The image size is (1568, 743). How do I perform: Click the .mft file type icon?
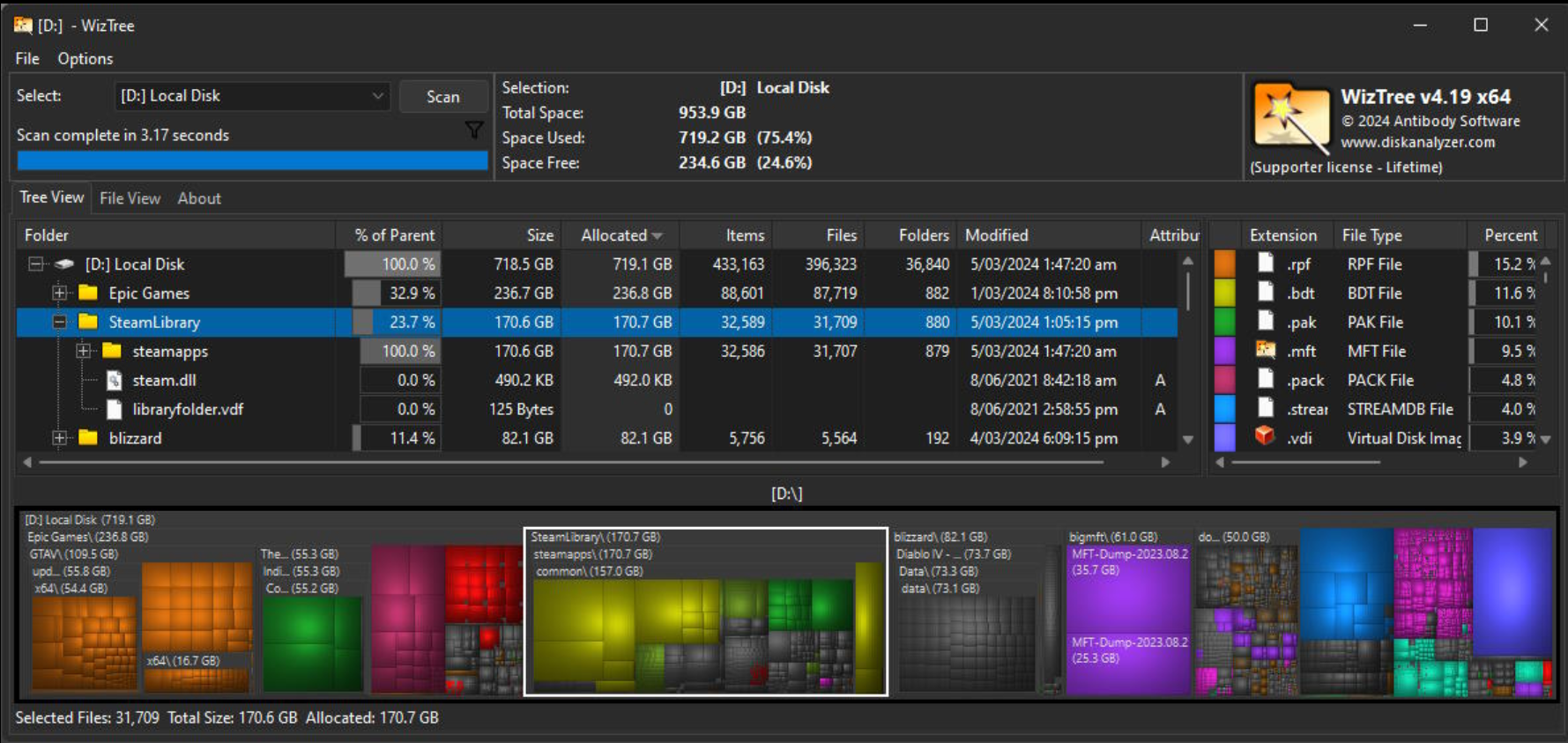point(1266,350)
